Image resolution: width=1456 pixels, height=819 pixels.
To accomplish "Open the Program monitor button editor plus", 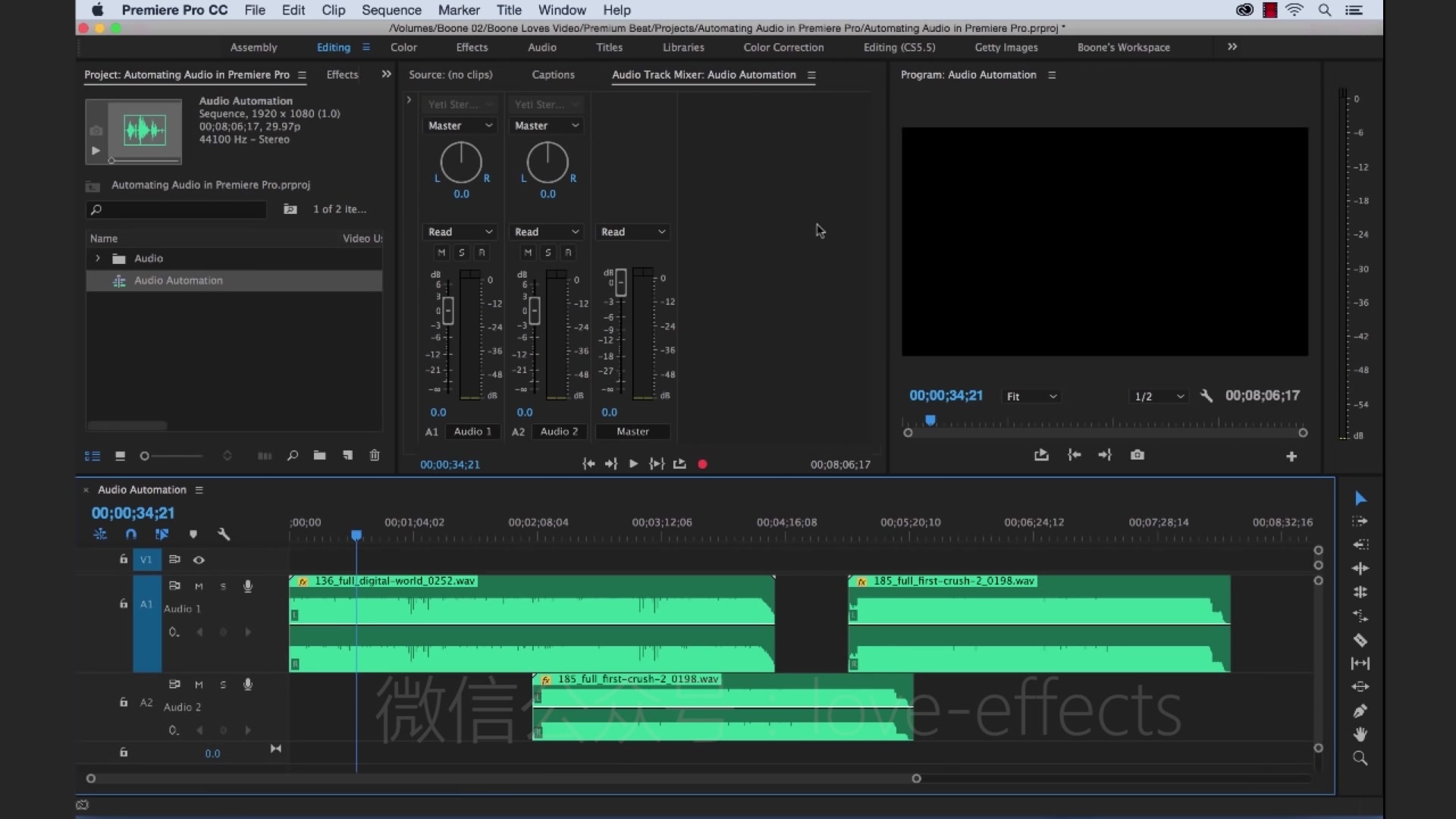I will [1291, 457].
